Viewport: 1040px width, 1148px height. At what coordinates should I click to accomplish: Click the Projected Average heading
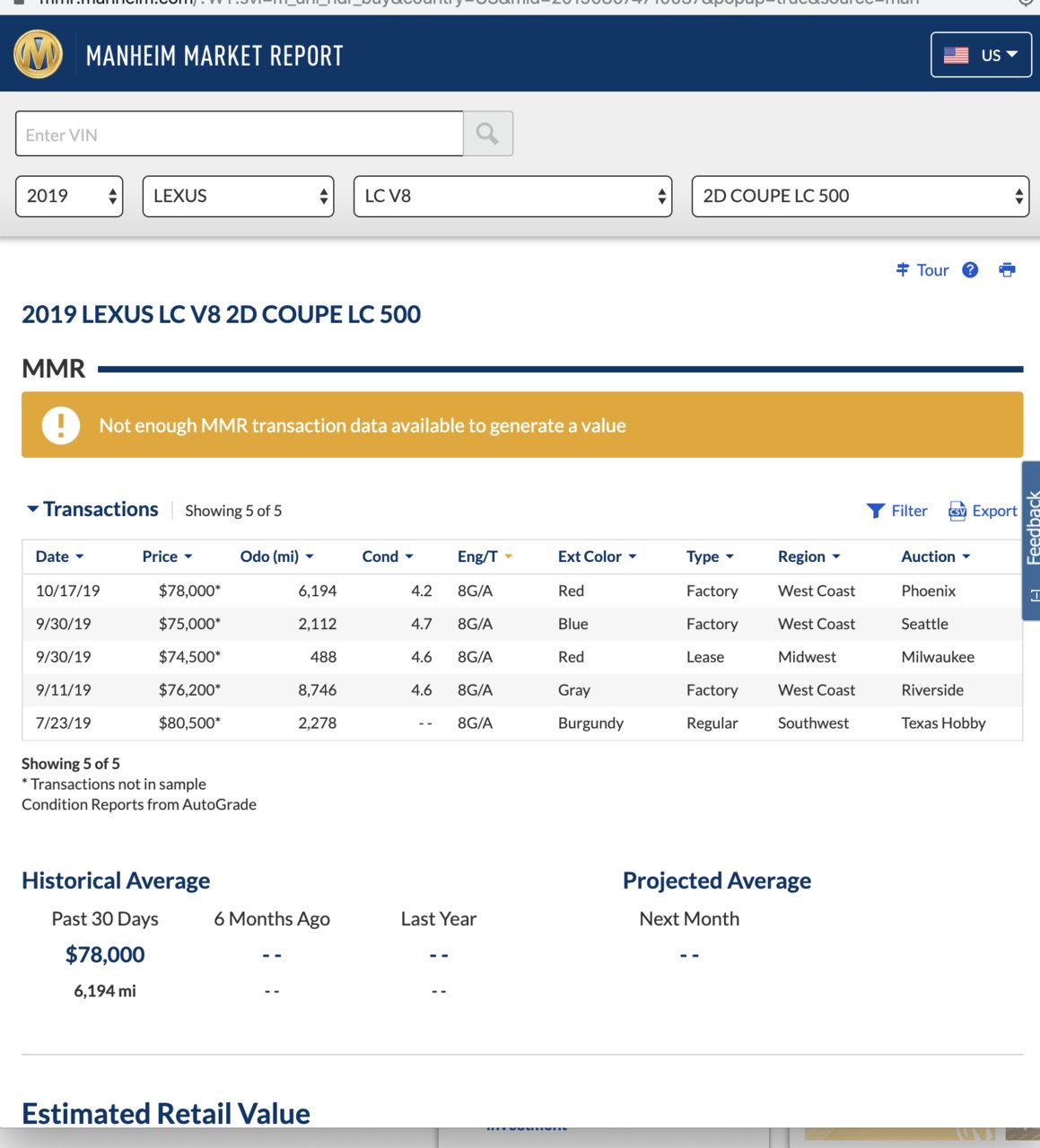pyautogui.click(x=717, y=881)
